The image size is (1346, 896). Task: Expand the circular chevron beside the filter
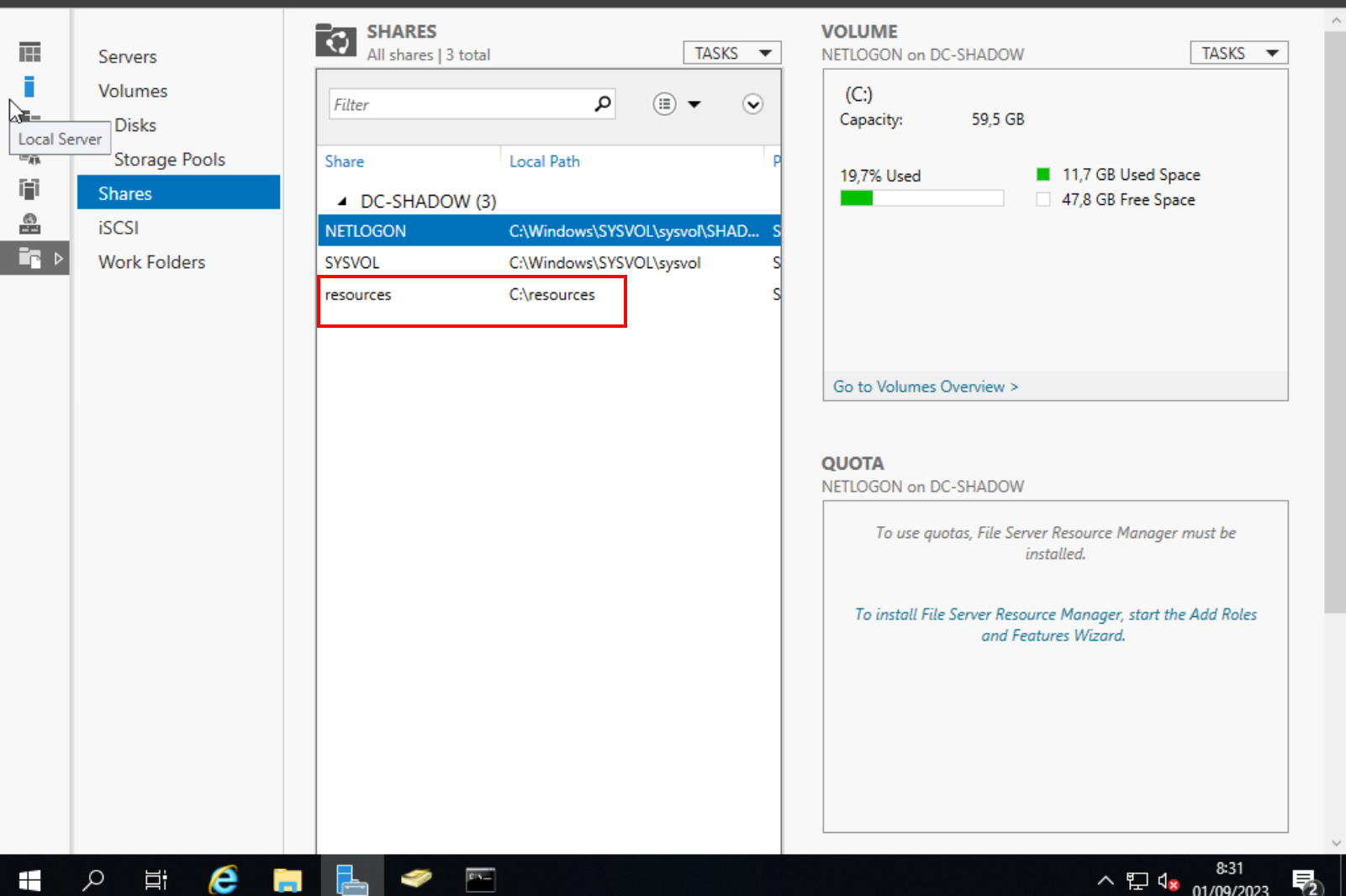752,104
